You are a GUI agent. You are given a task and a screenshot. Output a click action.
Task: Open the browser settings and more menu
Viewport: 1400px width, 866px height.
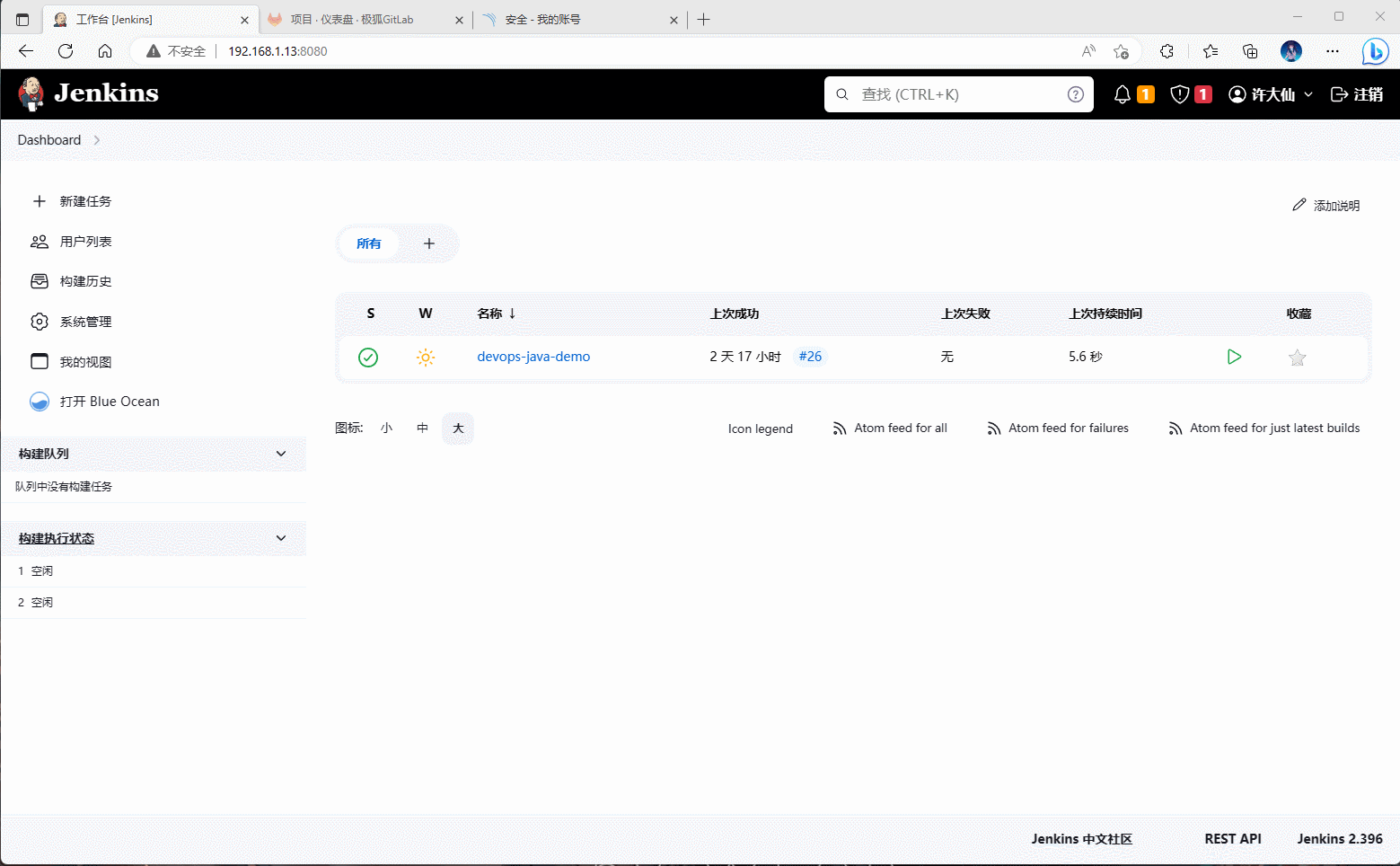point(1333,51)
